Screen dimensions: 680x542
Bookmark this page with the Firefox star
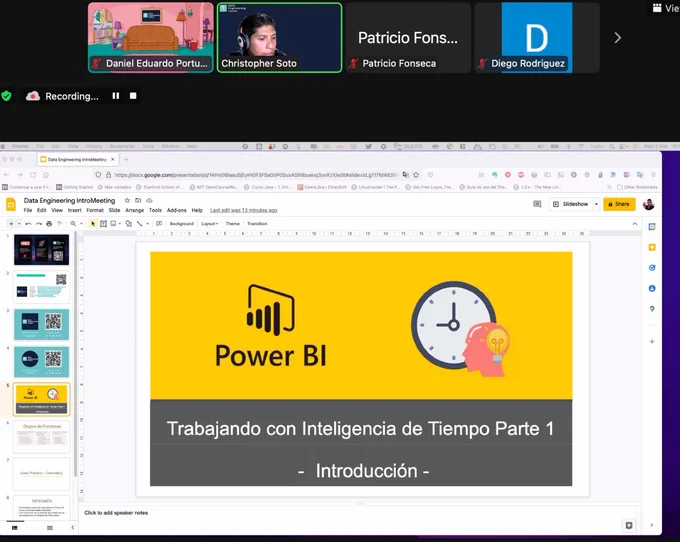(x=416, y=175)
